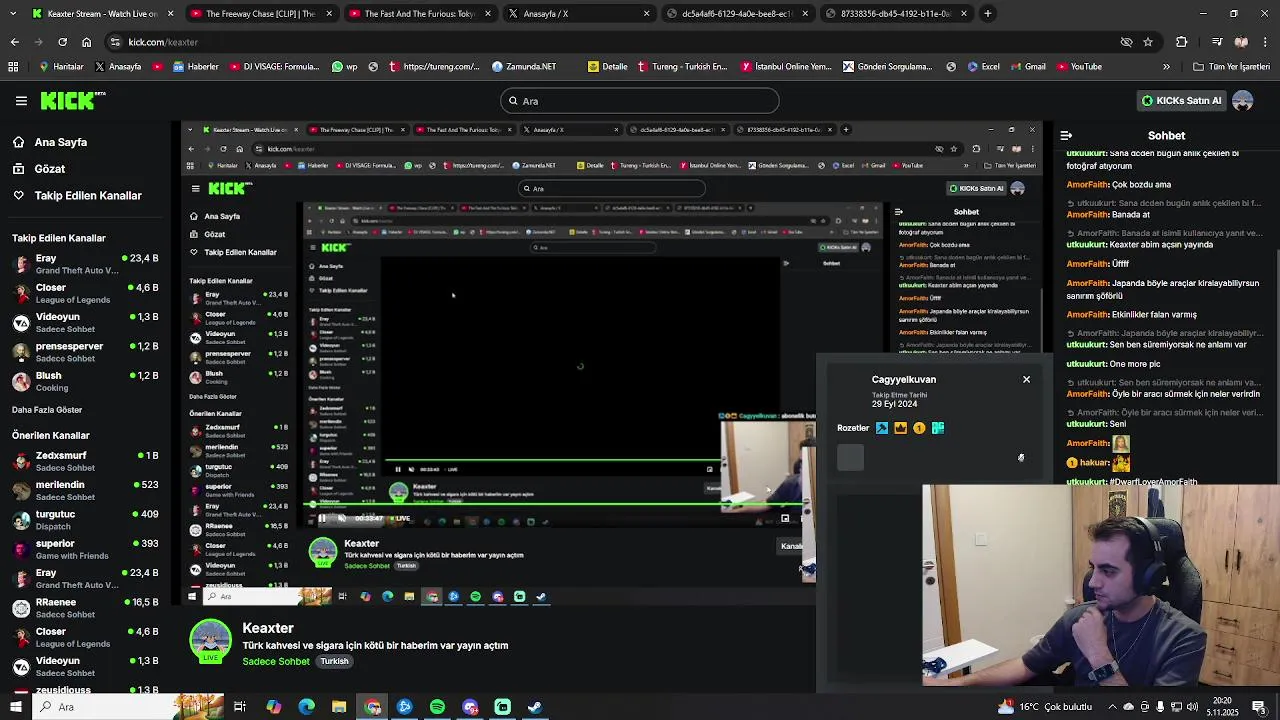Open Spotify from the taskbar

pos(437,707)
